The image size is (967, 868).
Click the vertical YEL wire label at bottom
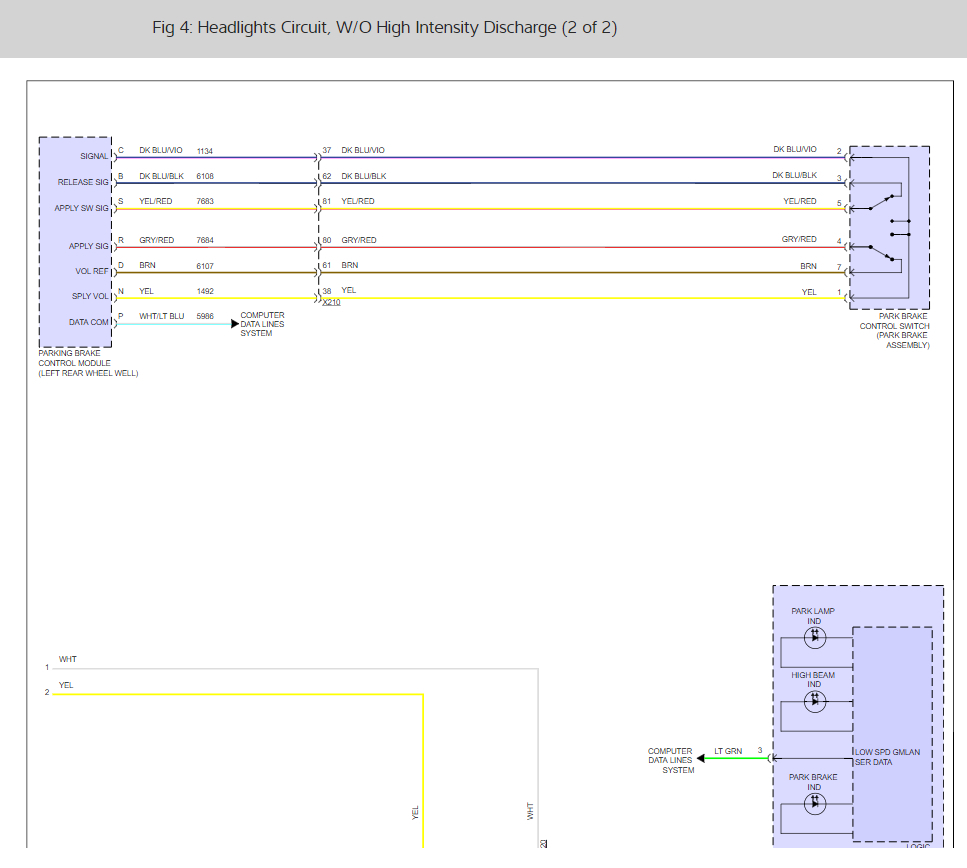[x=415, y=812]
